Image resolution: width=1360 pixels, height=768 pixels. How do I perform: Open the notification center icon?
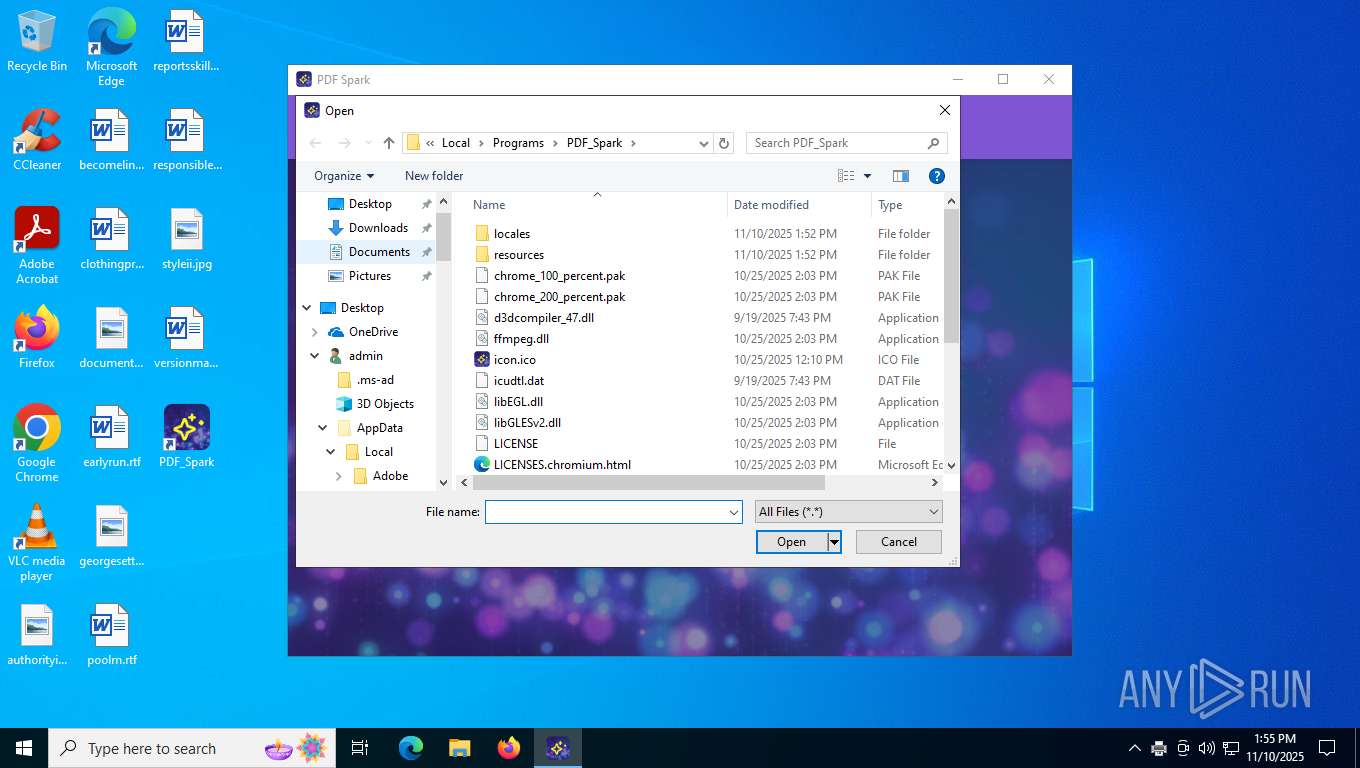1327,748
